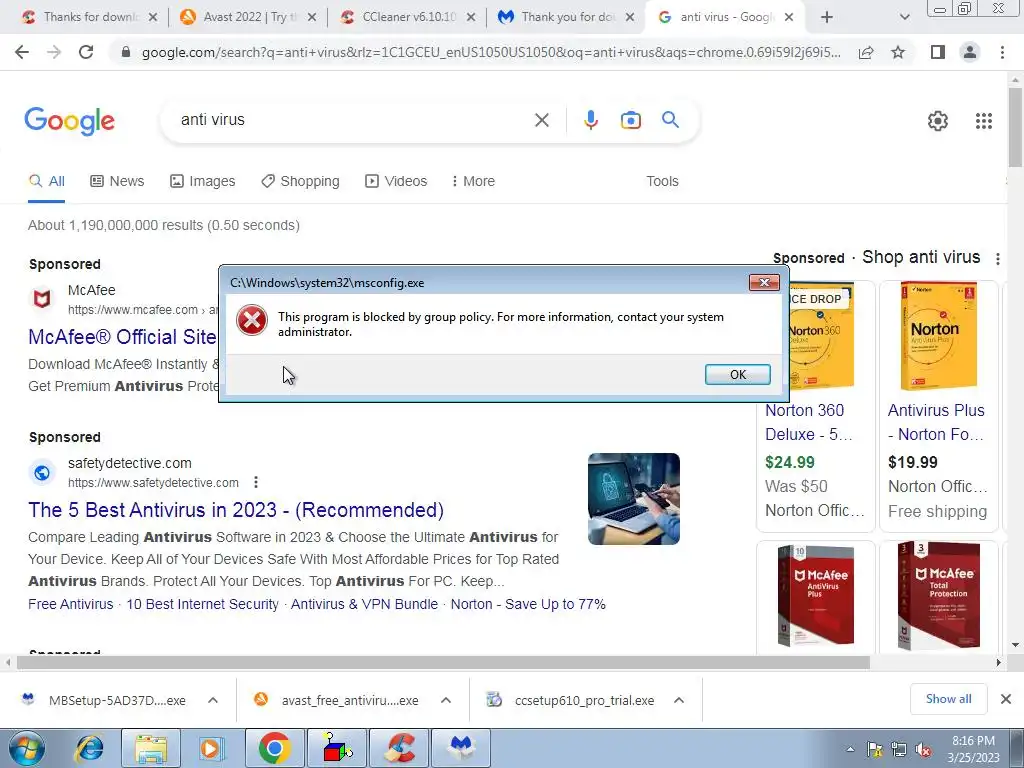1024x768 pixels.
Task: Open the 'Norton - Save Up to 77%' sitelink
Action: (x=528, y=604)
